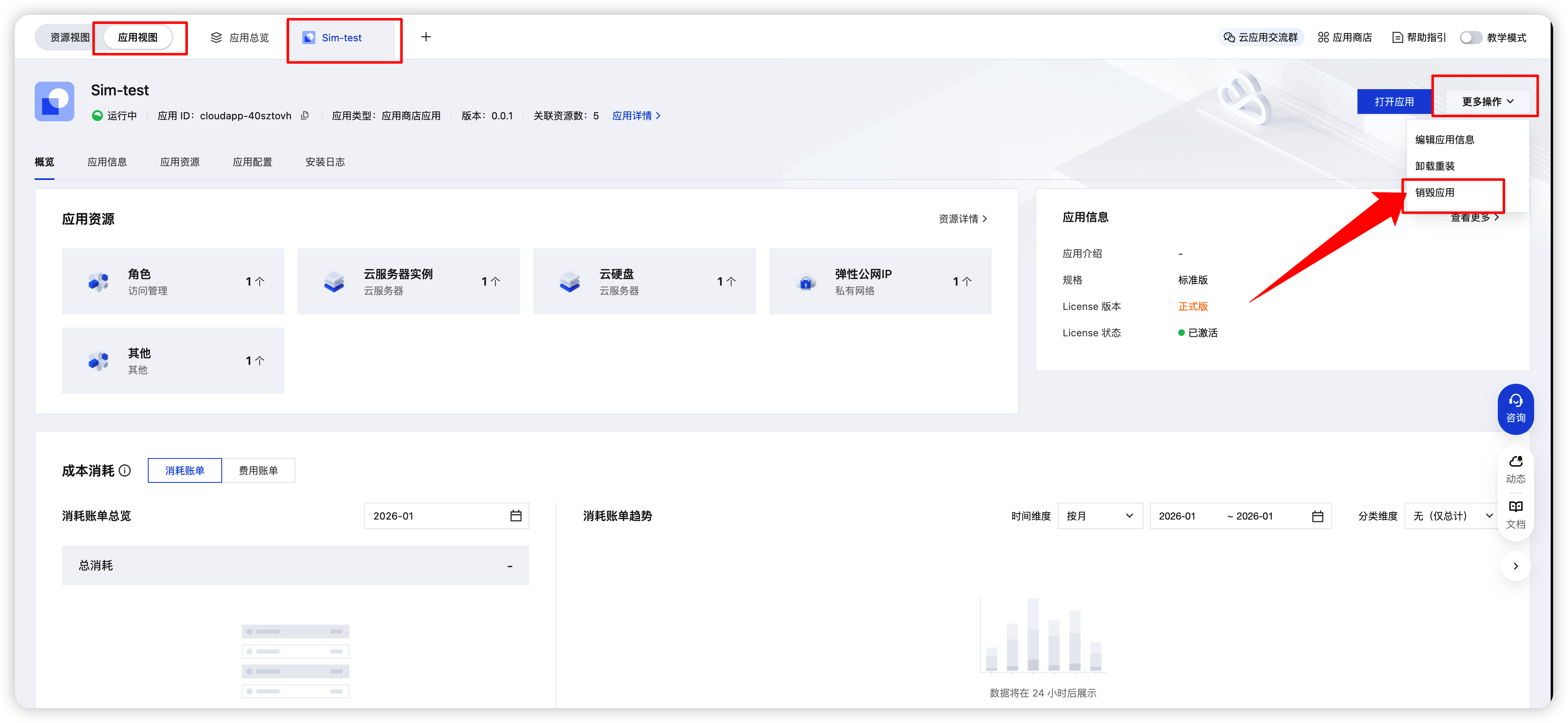Open the 云服务器实例 resource card
Image resolution: width=1568 pixels, height=723 pixels.
click(x=408, y=282)
